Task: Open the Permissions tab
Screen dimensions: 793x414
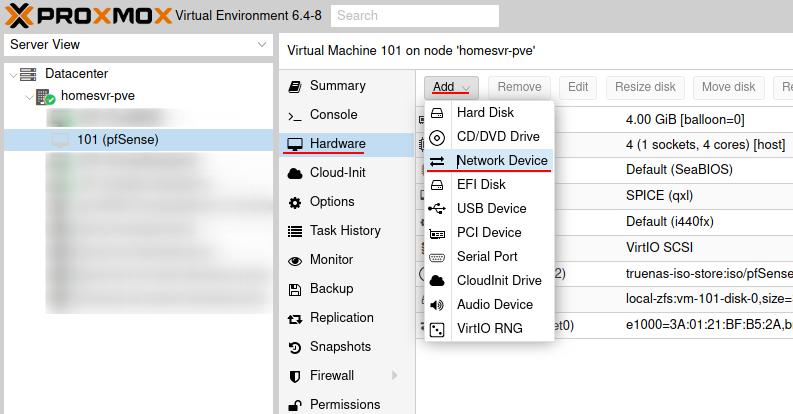Action: 347,404
